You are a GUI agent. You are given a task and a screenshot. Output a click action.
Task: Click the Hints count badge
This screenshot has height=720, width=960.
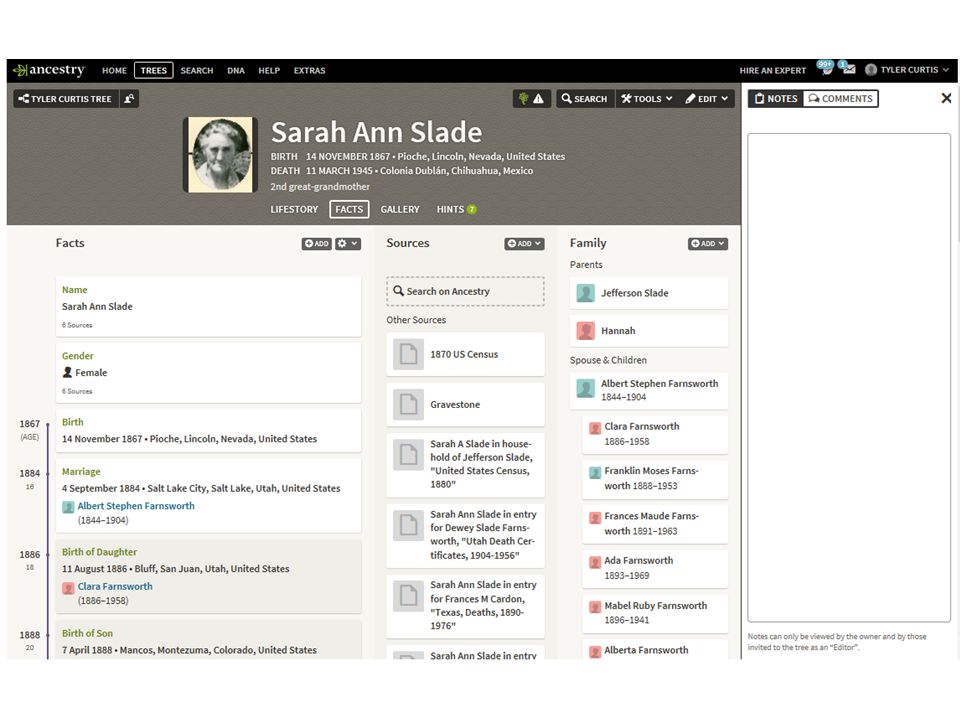click(x=471, y=209)
